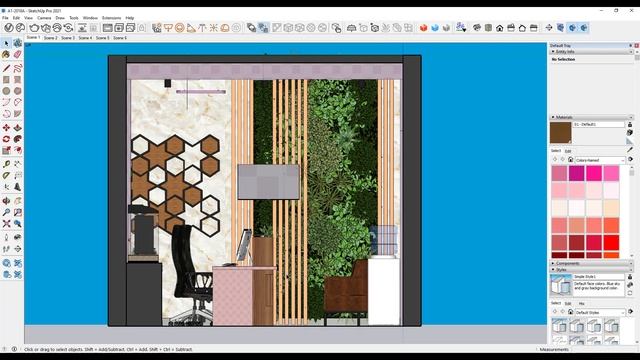Image resolution: width=640 pixels, height=360 pixels.
Task: Select the Paint Bucket tool
Action: tap(6, 54)
